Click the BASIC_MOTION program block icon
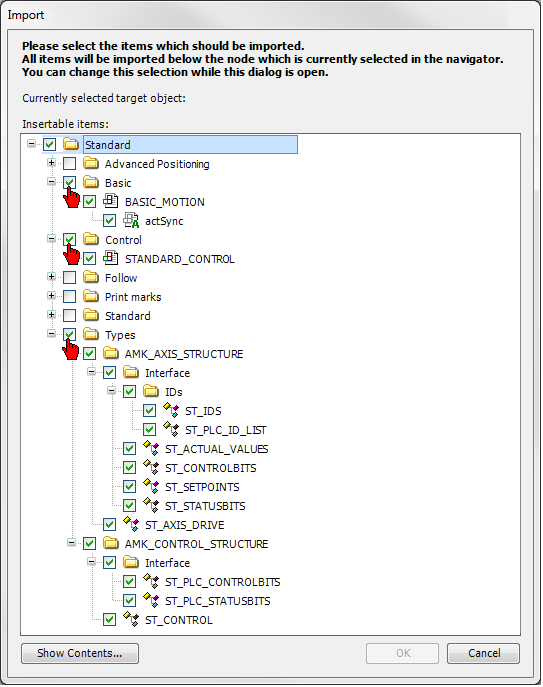The height and width of the screenshot is (687, 543). point(110,202)
